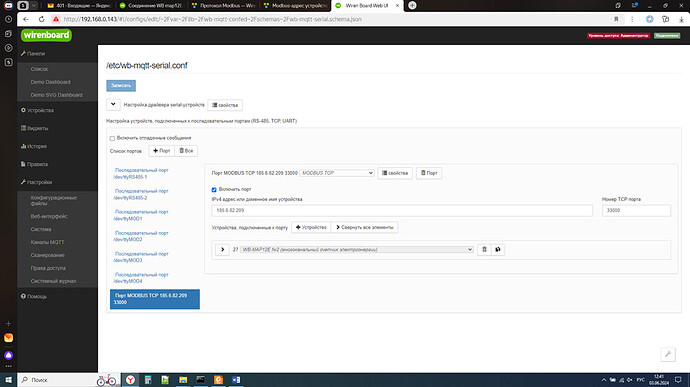The image size is (690, 387).
Task: Click the 'Записать' save button
Action: tap(121, 85)
